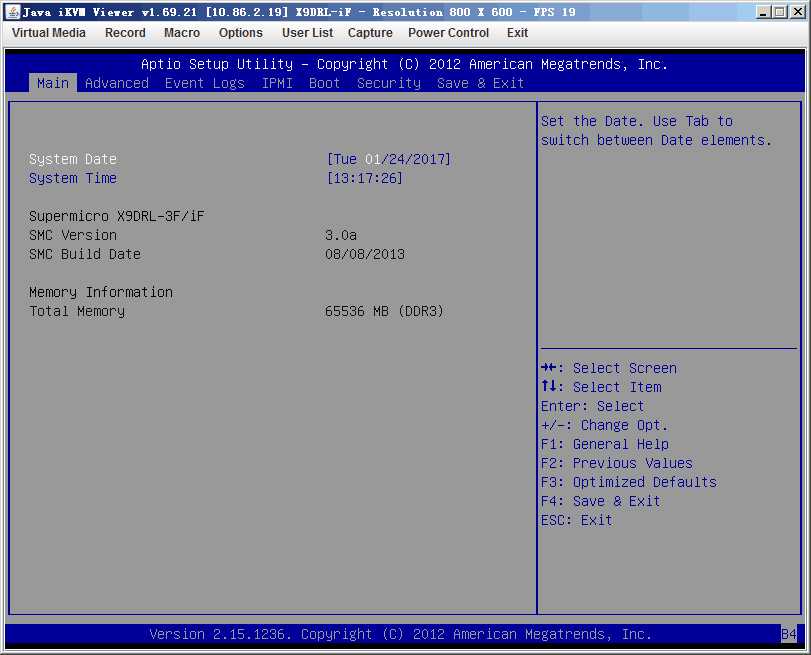
Task: Click the Select Screen key hint
Action: (609, 368)
